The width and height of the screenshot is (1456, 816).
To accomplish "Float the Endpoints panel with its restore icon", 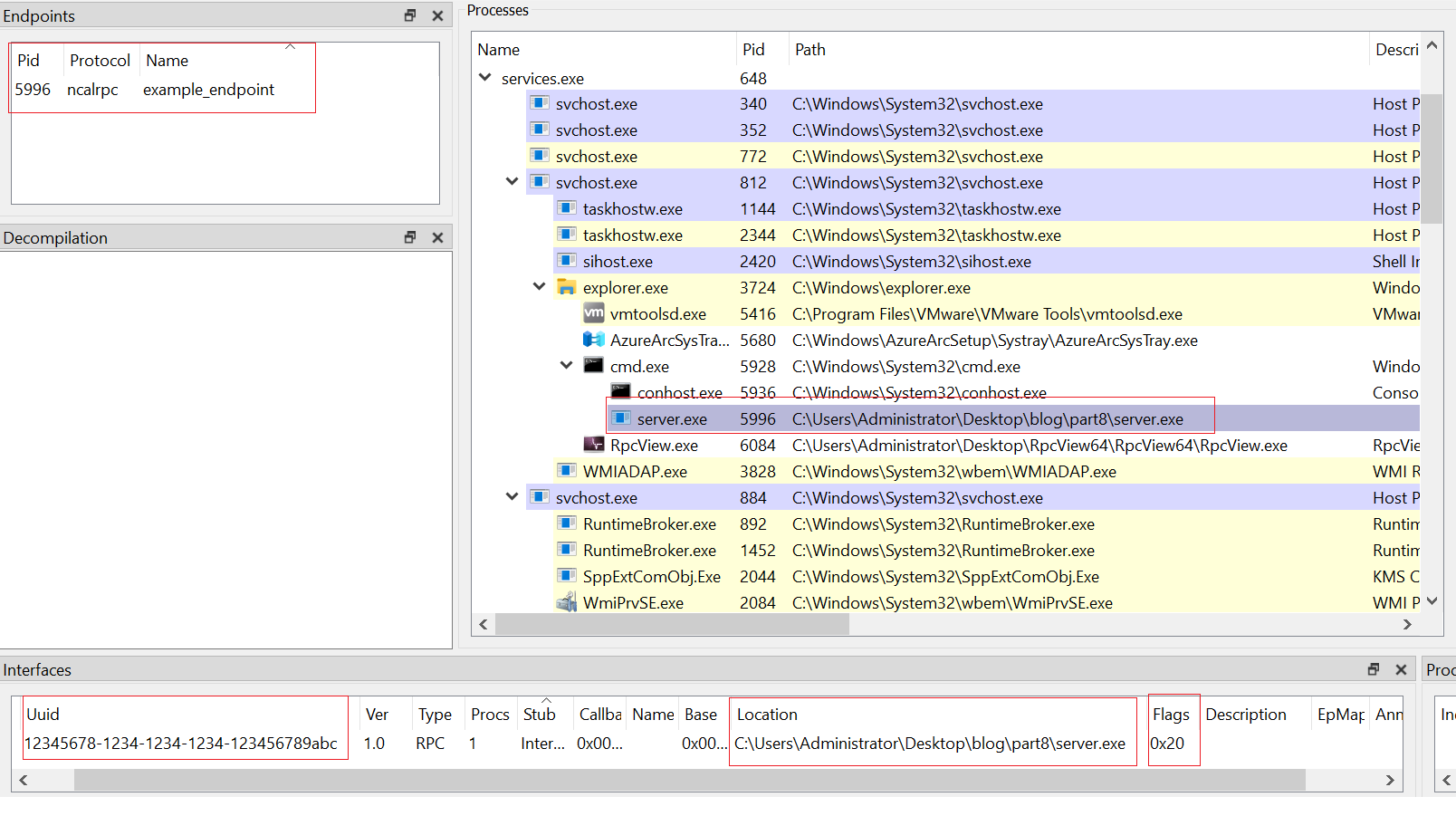I will coord(410,15).
